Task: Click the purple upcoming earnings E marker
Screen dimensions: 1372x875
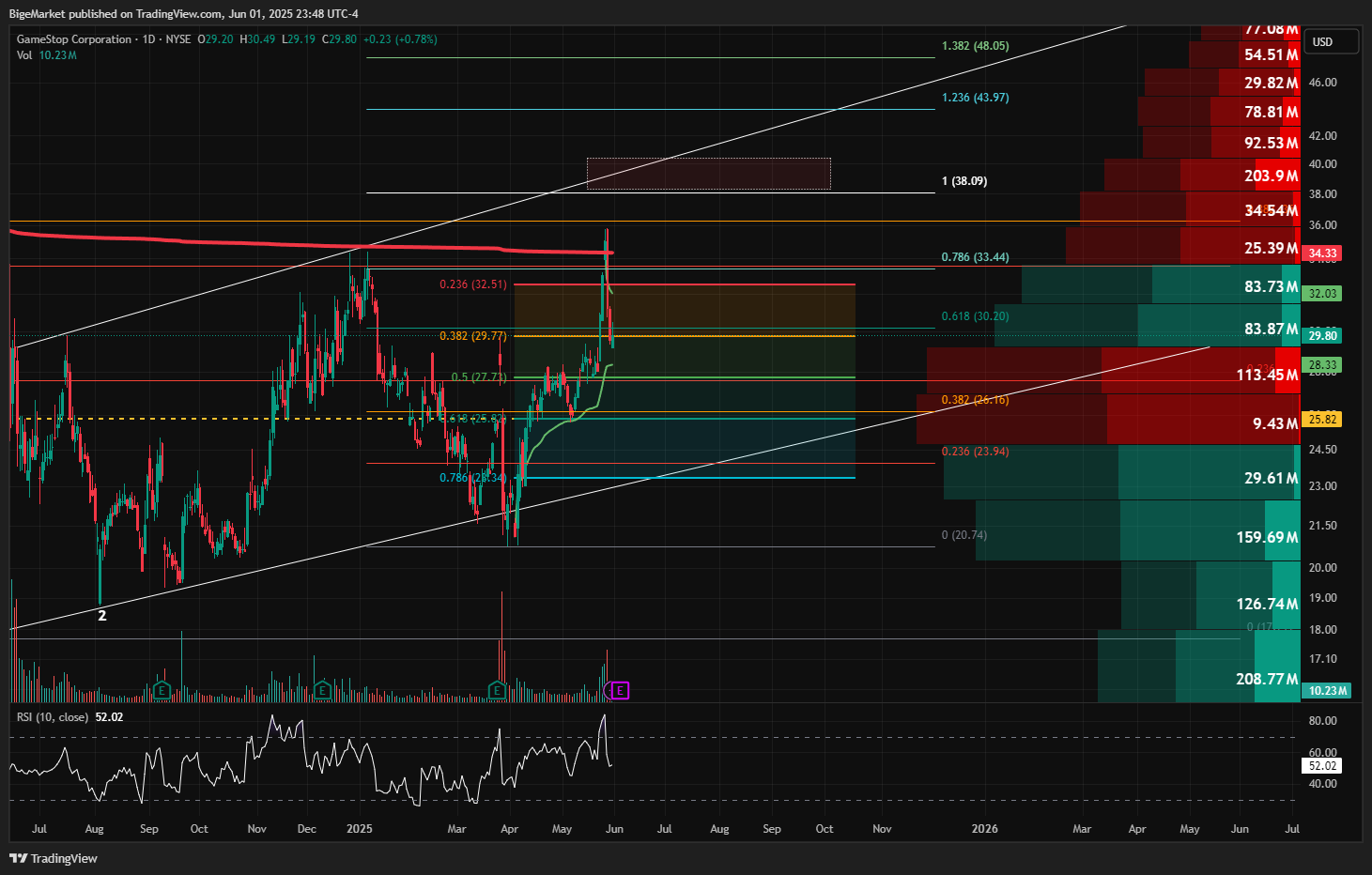Action: (620, 691)
